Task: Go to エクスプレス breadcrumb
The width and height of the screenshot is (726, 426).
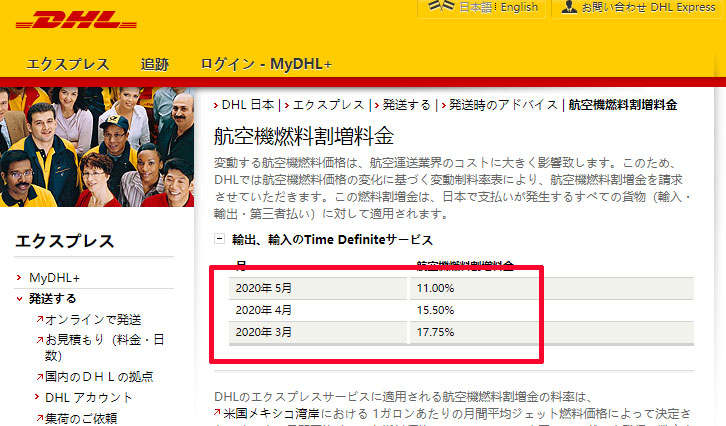Action: coord(328,105)
